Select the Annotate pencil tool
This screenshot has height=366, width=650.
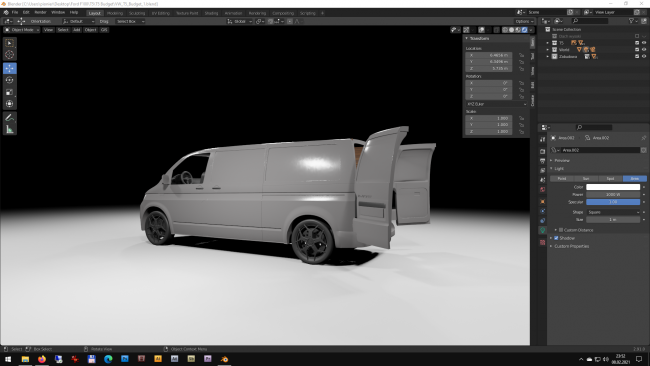10,118
